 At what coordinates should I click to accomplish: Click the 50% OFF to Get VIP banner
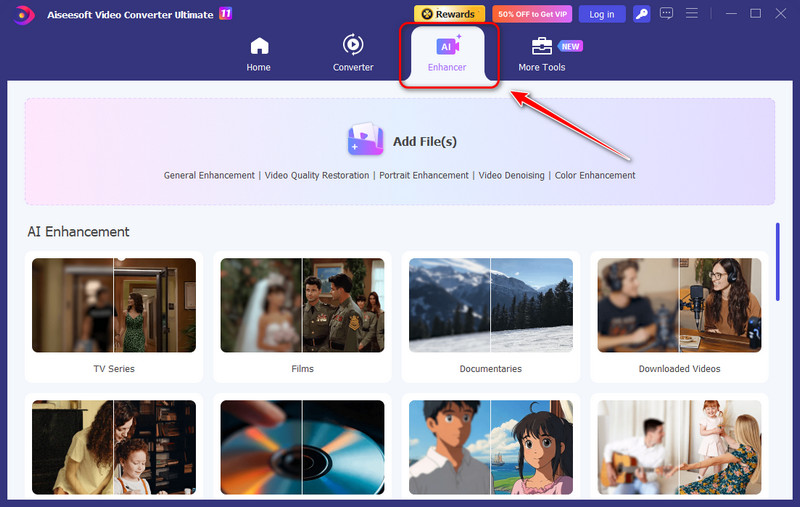tap(531, 14)
